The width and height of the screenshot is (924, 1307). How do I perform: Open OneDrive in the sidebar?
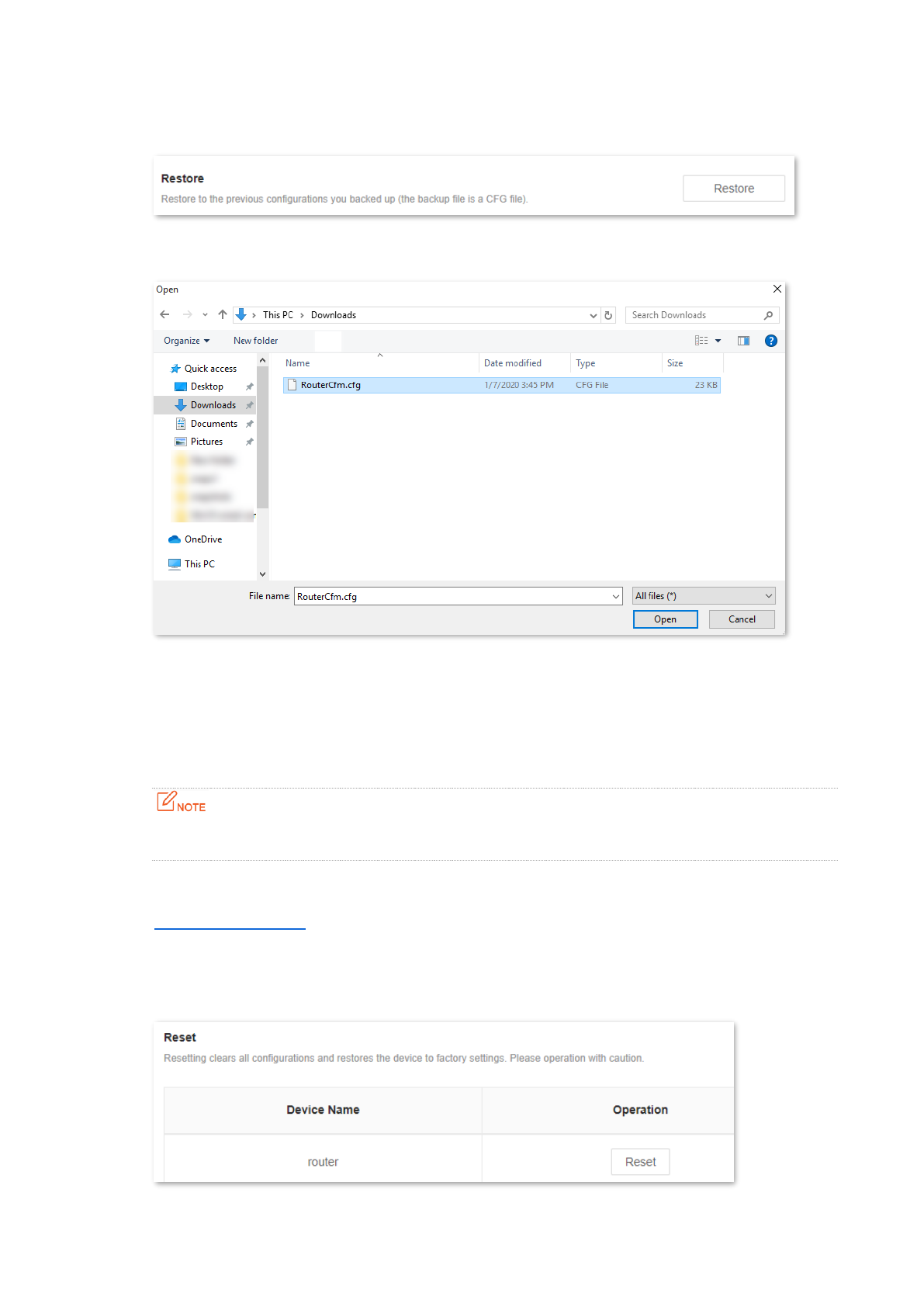click(196, 539)
